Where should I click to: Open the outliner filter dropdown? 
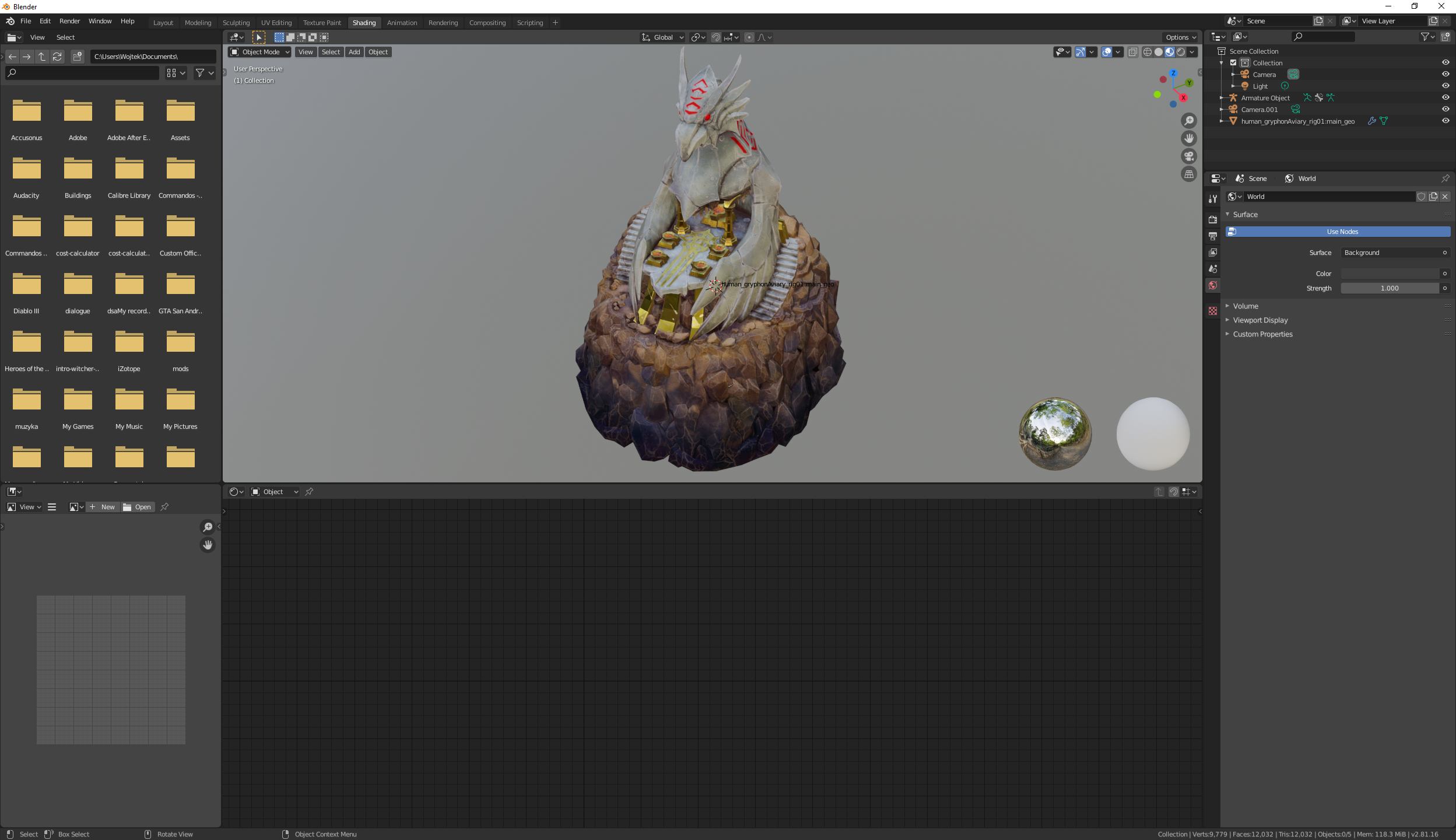tap(1427, 37)
